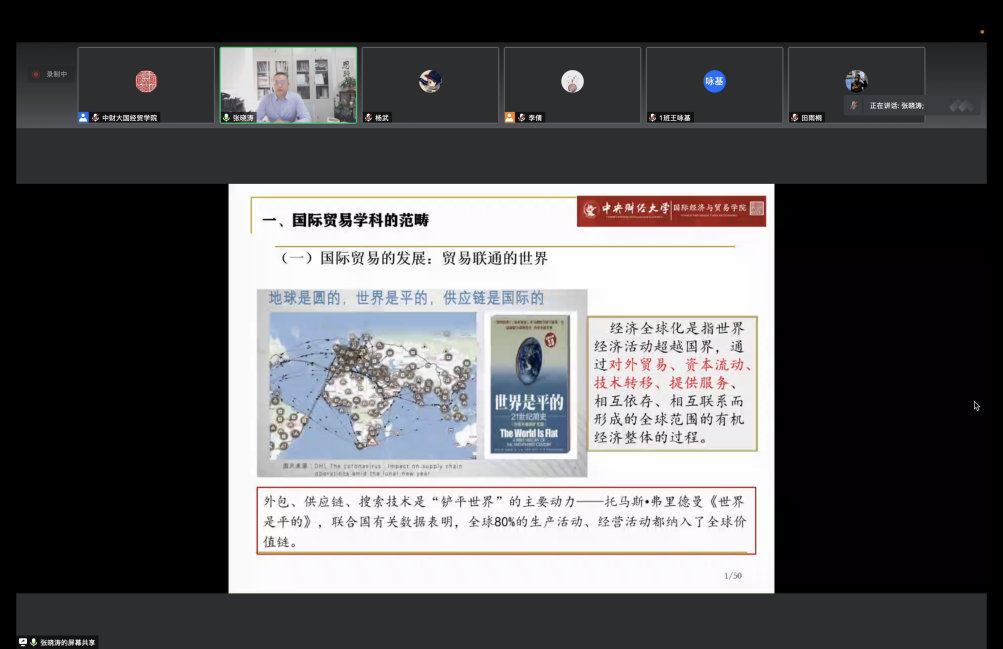Click the orange user icon beside 李倩
This screenshot has width=1003, height=649.
tap(510, 117)
